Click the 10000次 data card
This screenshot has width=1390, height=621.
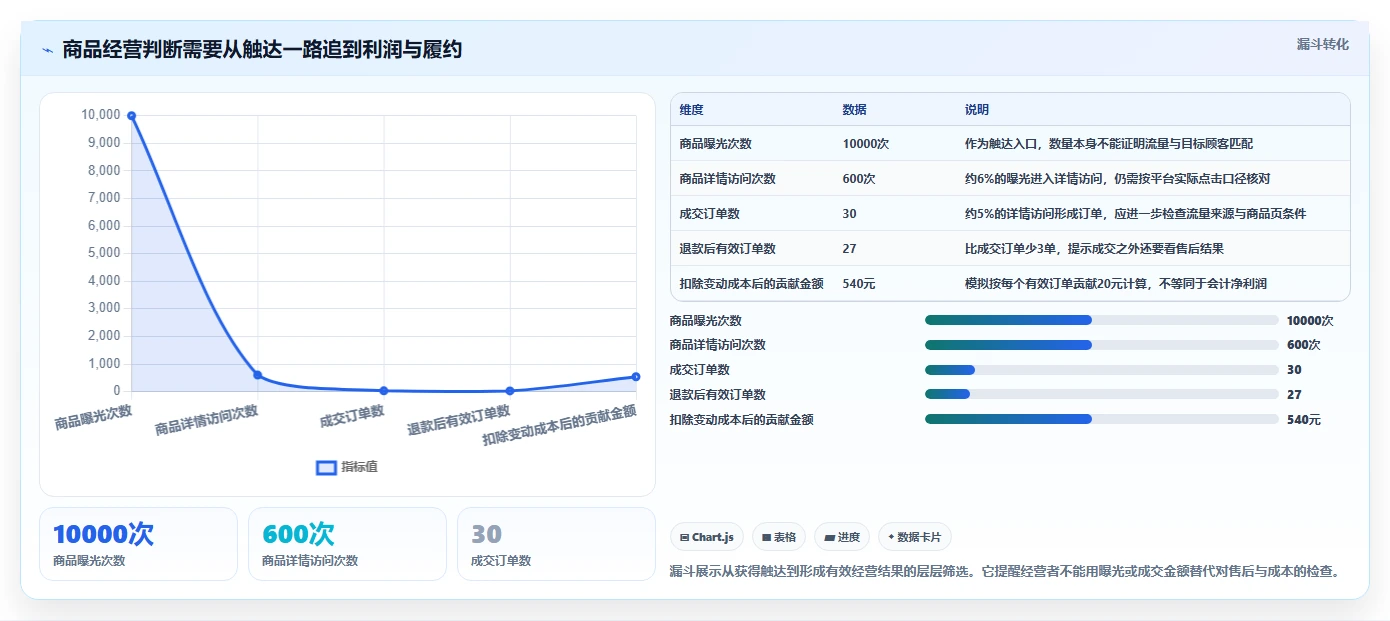pos(138,544)
